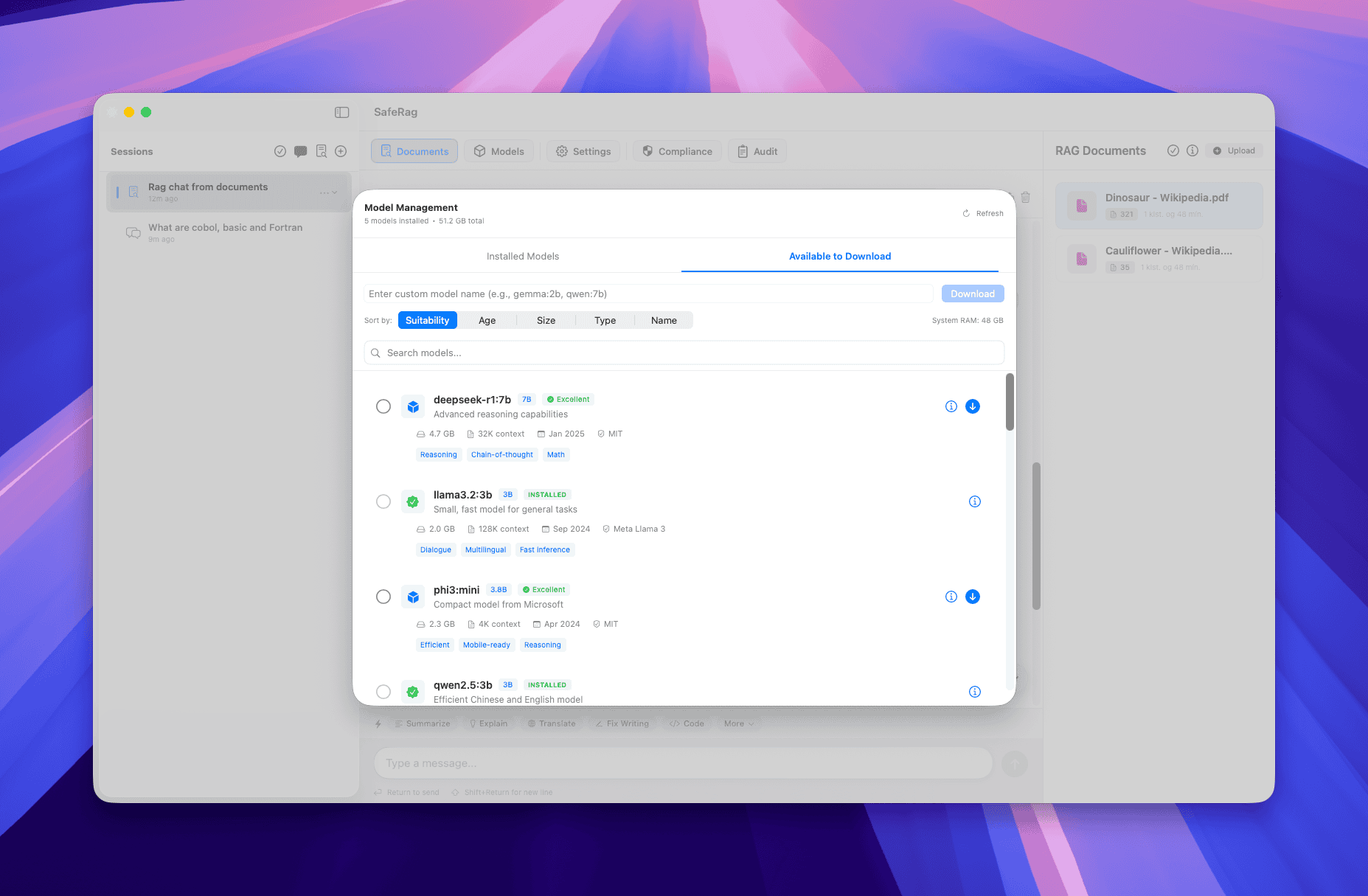Viewport: 1368px width, 896px height.
Task: Expand options for Rag chat session
Action: 329,192
